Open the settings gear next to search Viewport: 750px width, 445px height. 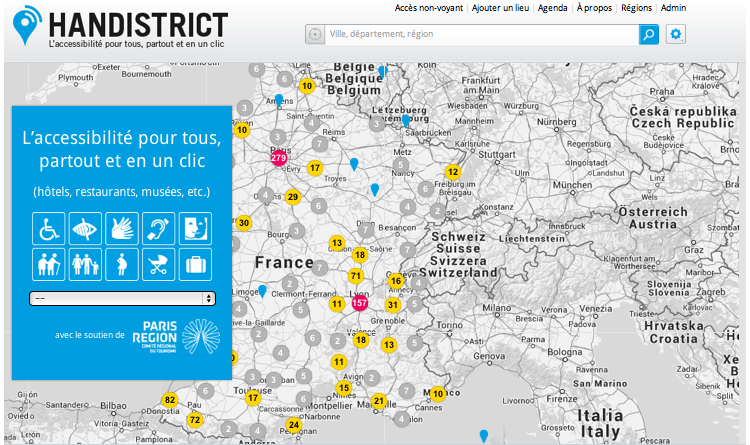click(x=675, y=34)
